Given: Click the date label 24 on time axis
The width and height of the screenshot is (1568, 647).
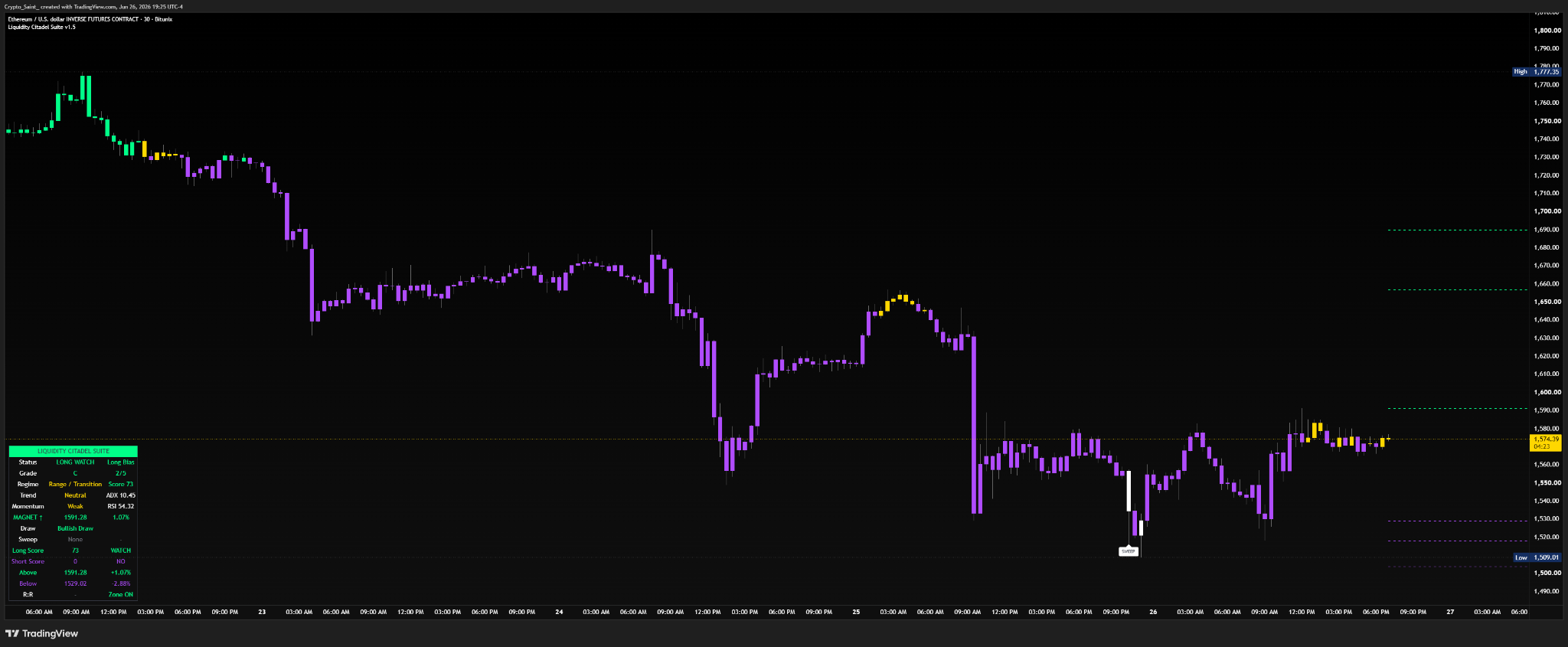Looking at the screenshot, I should click(559, 612).
